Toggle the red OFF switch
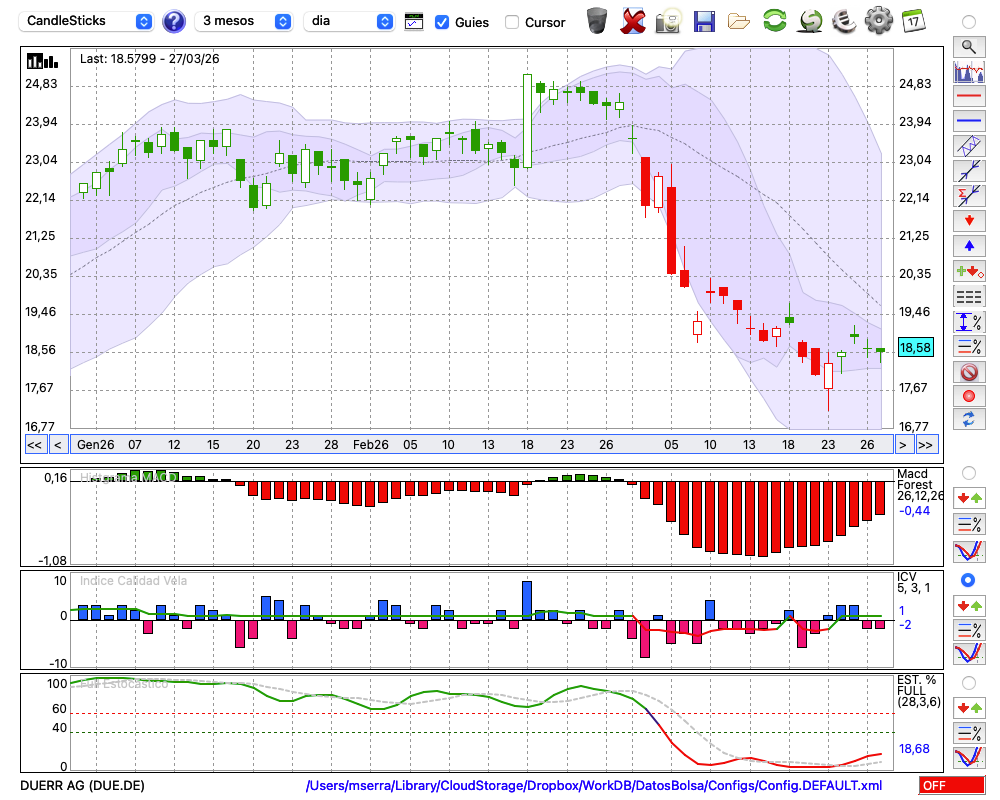The width and height of the screenshot is (1000, 800). (x=952, y=785)
